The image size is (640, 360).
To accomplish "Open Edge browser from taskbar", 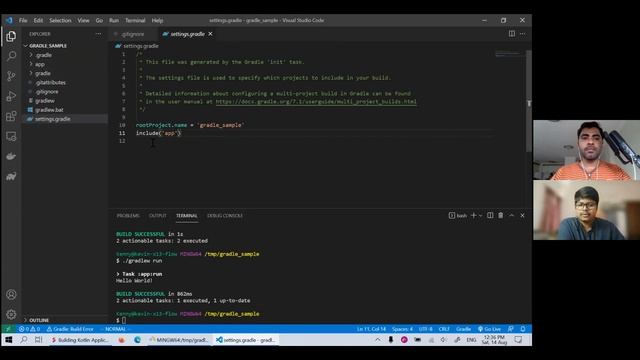I will click(138, 340).
